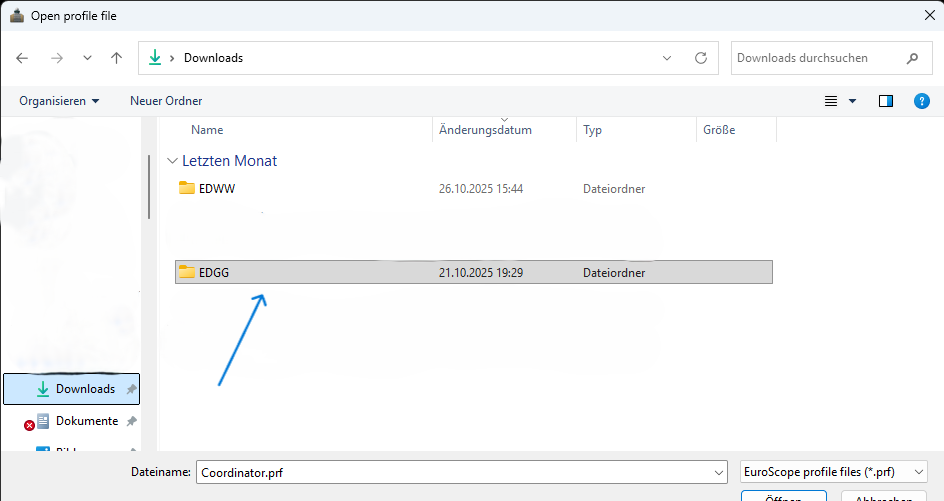944x501 pixels.
Task: Open Dokumente in the sidebar
Action: tap(87, 421)
